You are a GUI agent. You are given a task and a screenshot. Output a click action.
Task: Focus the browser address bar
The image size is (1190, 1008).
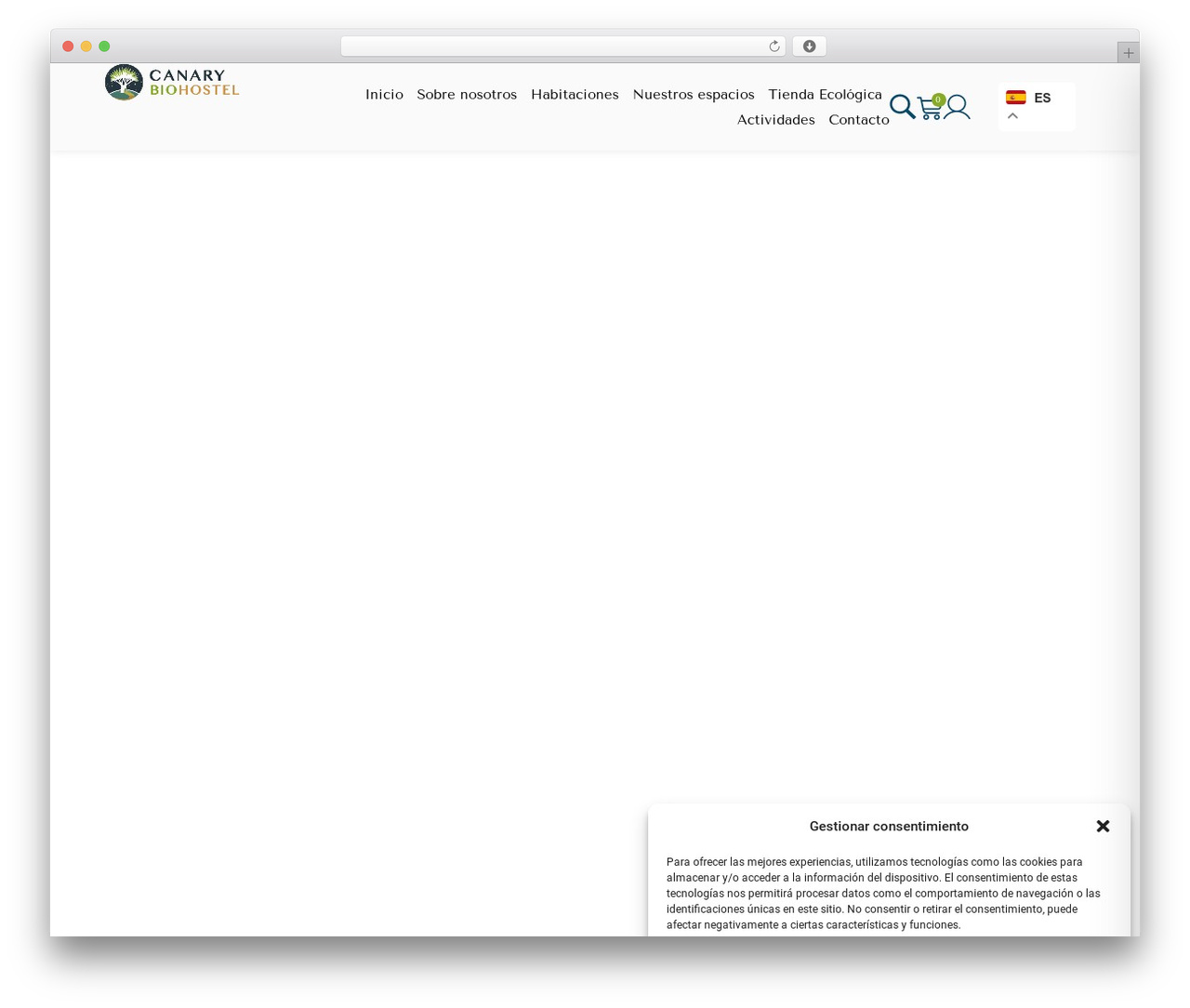[562, 46]
